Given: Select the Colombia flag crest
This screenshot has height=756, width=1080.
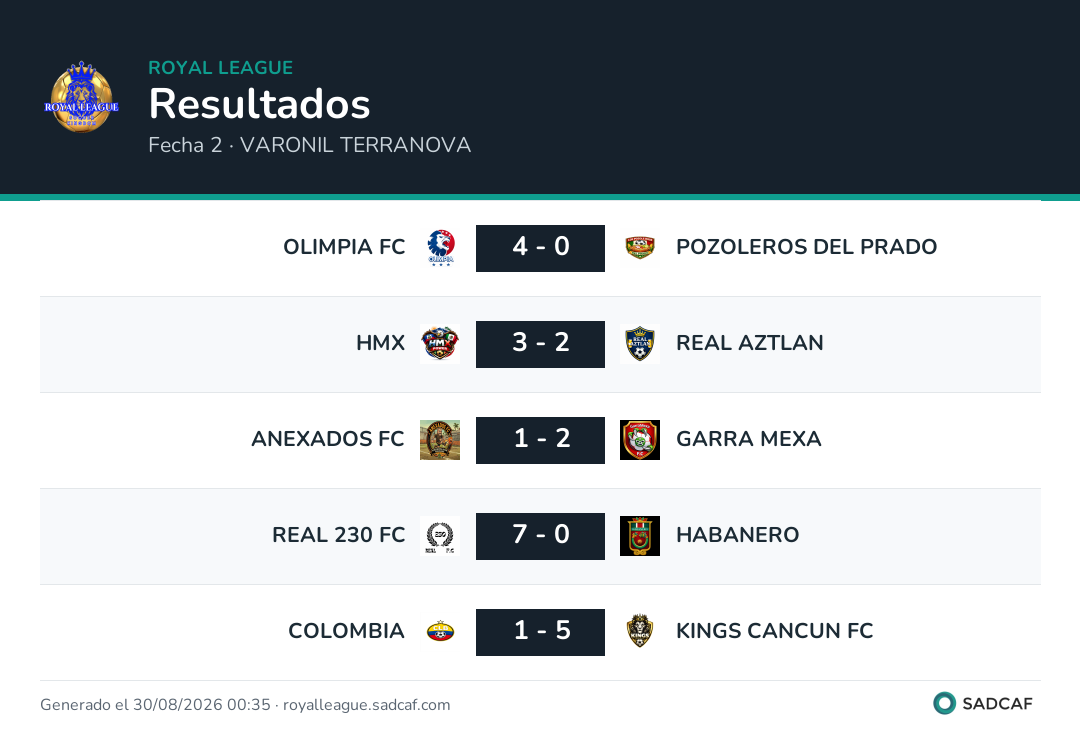Looking at the screenshot, I should click(x=440, y=631).
